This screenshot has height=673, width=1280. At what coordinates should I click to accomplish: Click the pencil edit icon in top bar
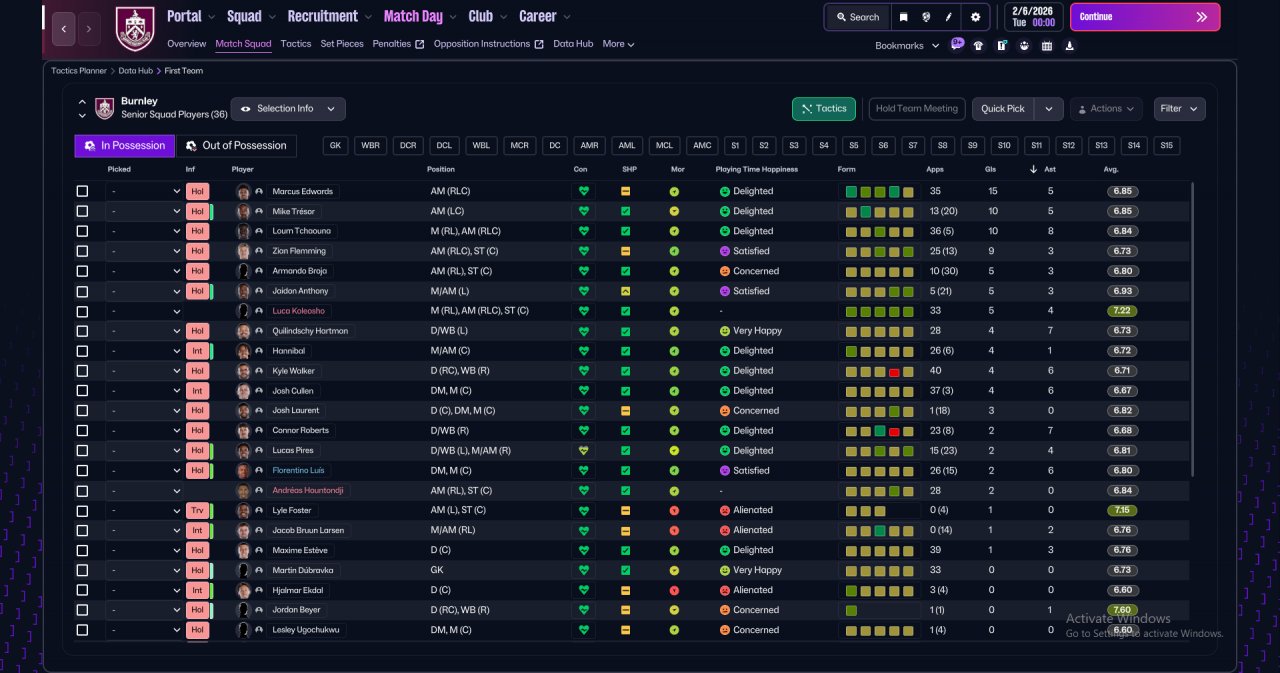(x=949, y=17)
